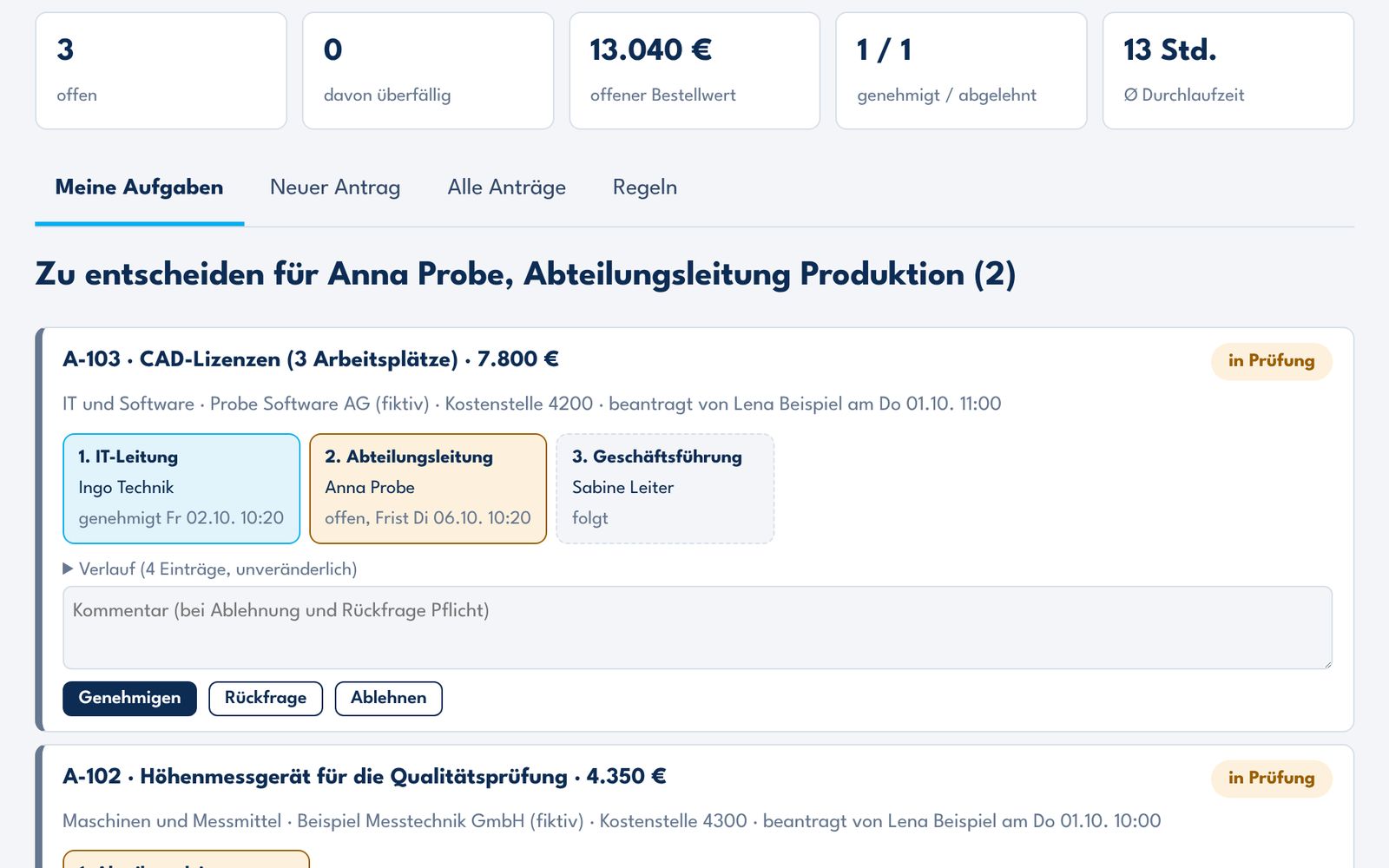Click the in Prüfung badge of A-103
This screenshot has height=868, width=1389.
click(1271, 361)
